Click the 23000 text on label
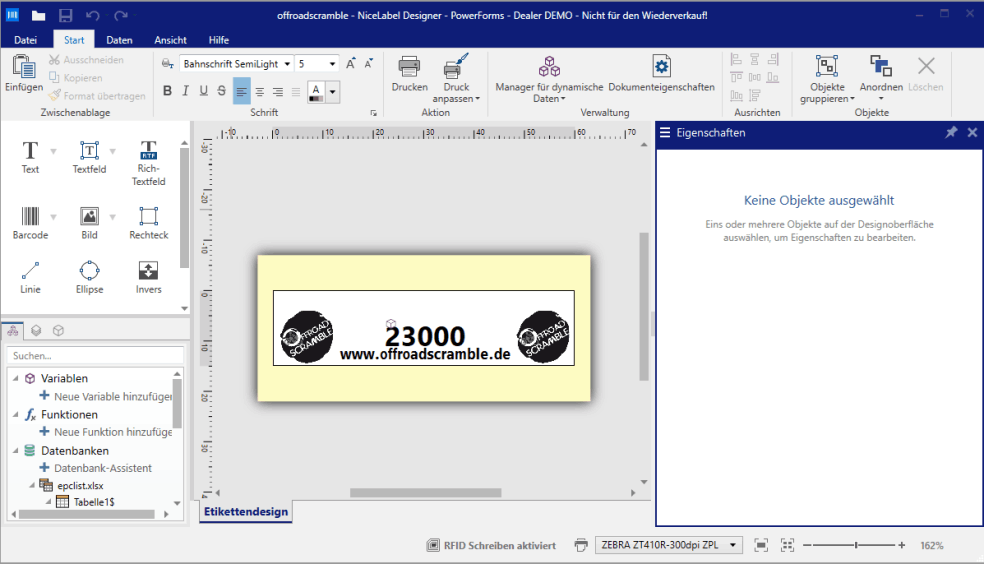This screenshot has width=984, height=564. pos(425,336)
